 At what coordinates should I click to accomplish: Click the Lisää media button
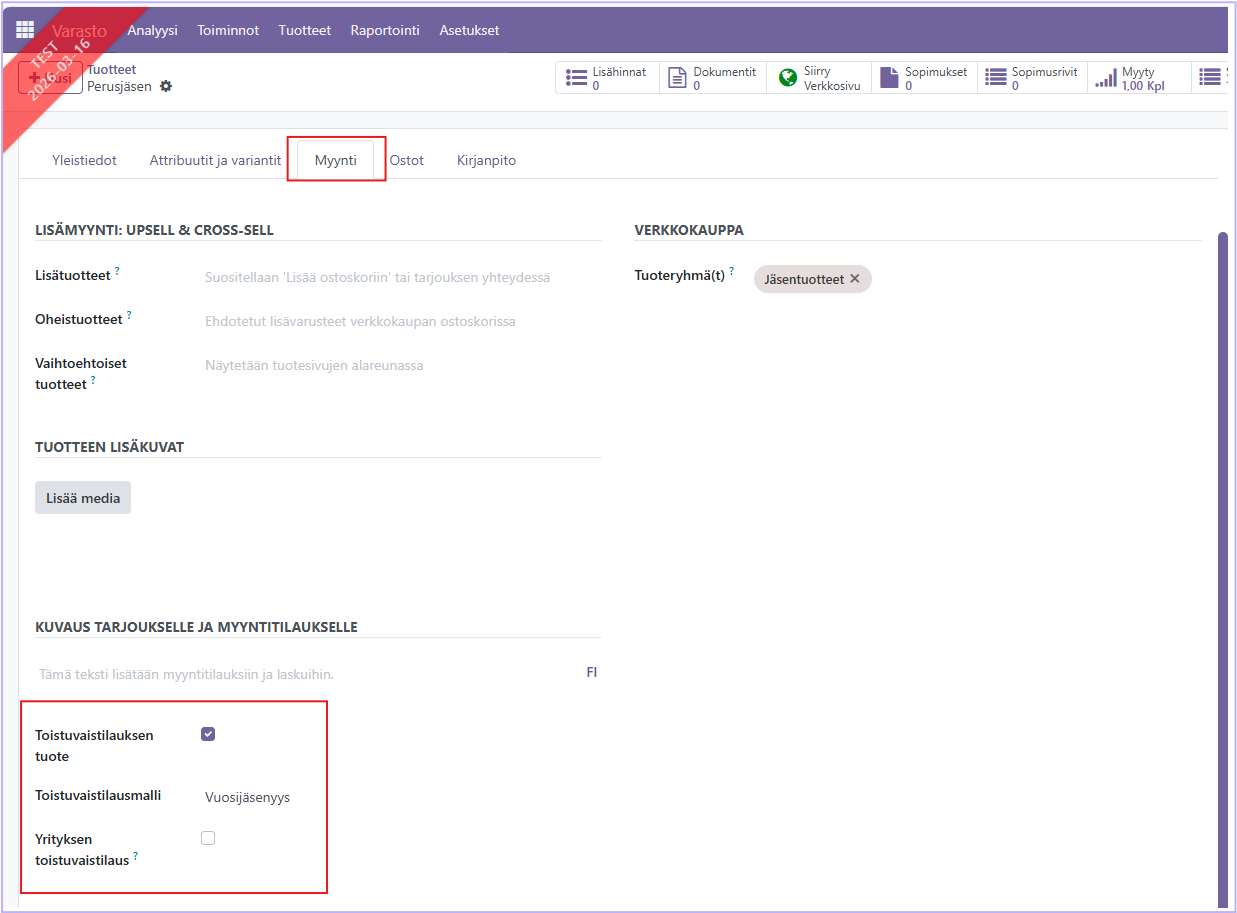coord(83,498)
